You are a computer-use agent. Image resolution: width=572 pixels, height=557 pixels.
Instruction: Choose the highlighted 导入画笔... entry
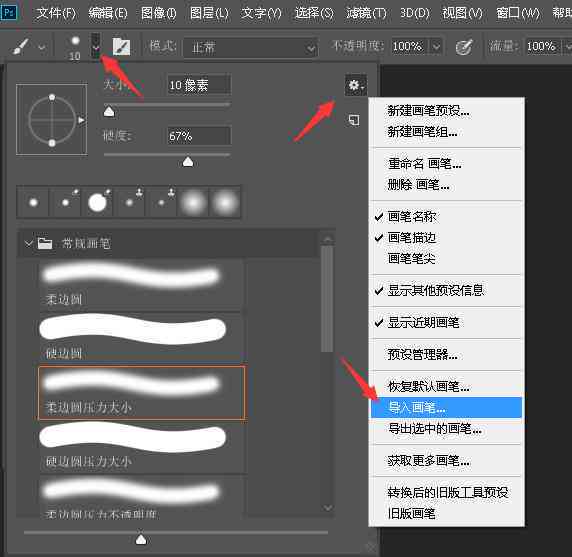click(x=447, y=407)
